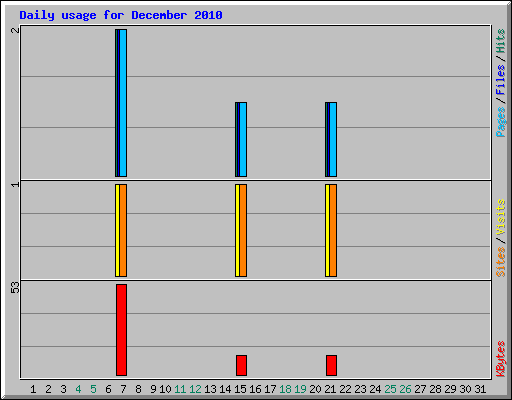Click the x-axis day label '1'
The height and width of the screenshot is (400, 512).
tap(33, 389)
